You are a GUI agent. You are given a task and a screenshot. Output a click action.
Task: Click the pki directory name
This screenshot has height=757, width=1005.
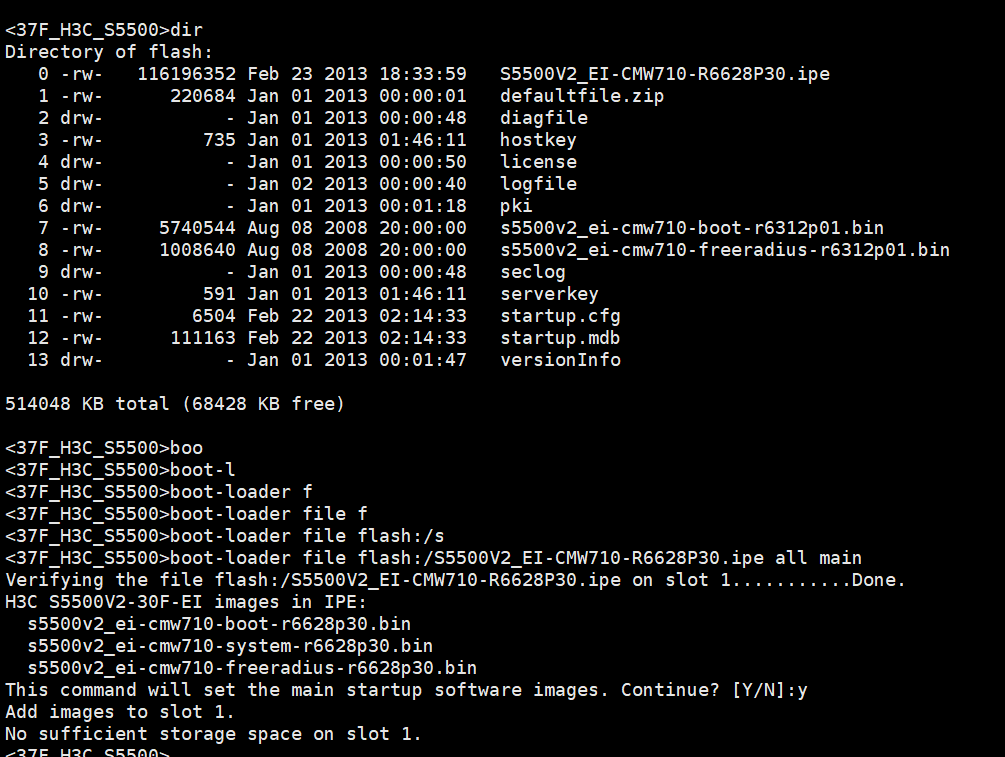tap(516, 206)
